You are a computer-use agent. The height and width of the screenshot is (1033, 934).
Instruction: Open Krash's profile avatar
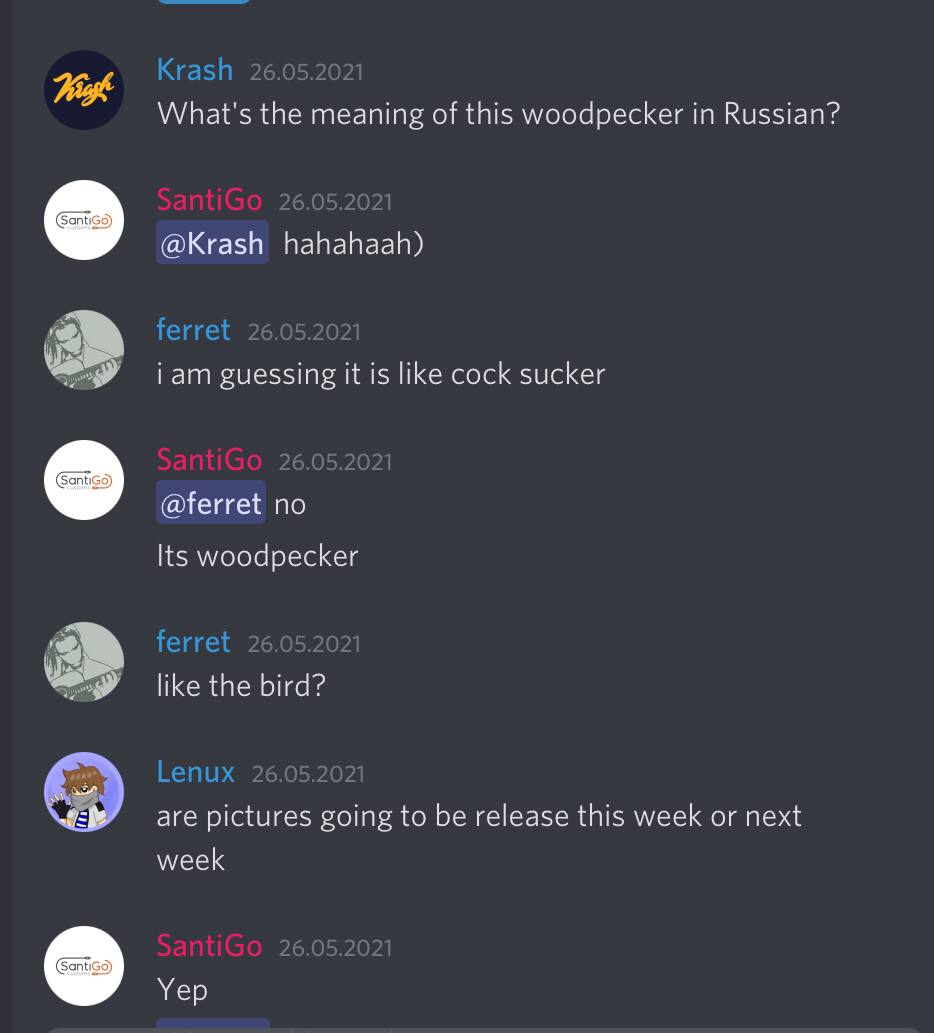point(84,90)
